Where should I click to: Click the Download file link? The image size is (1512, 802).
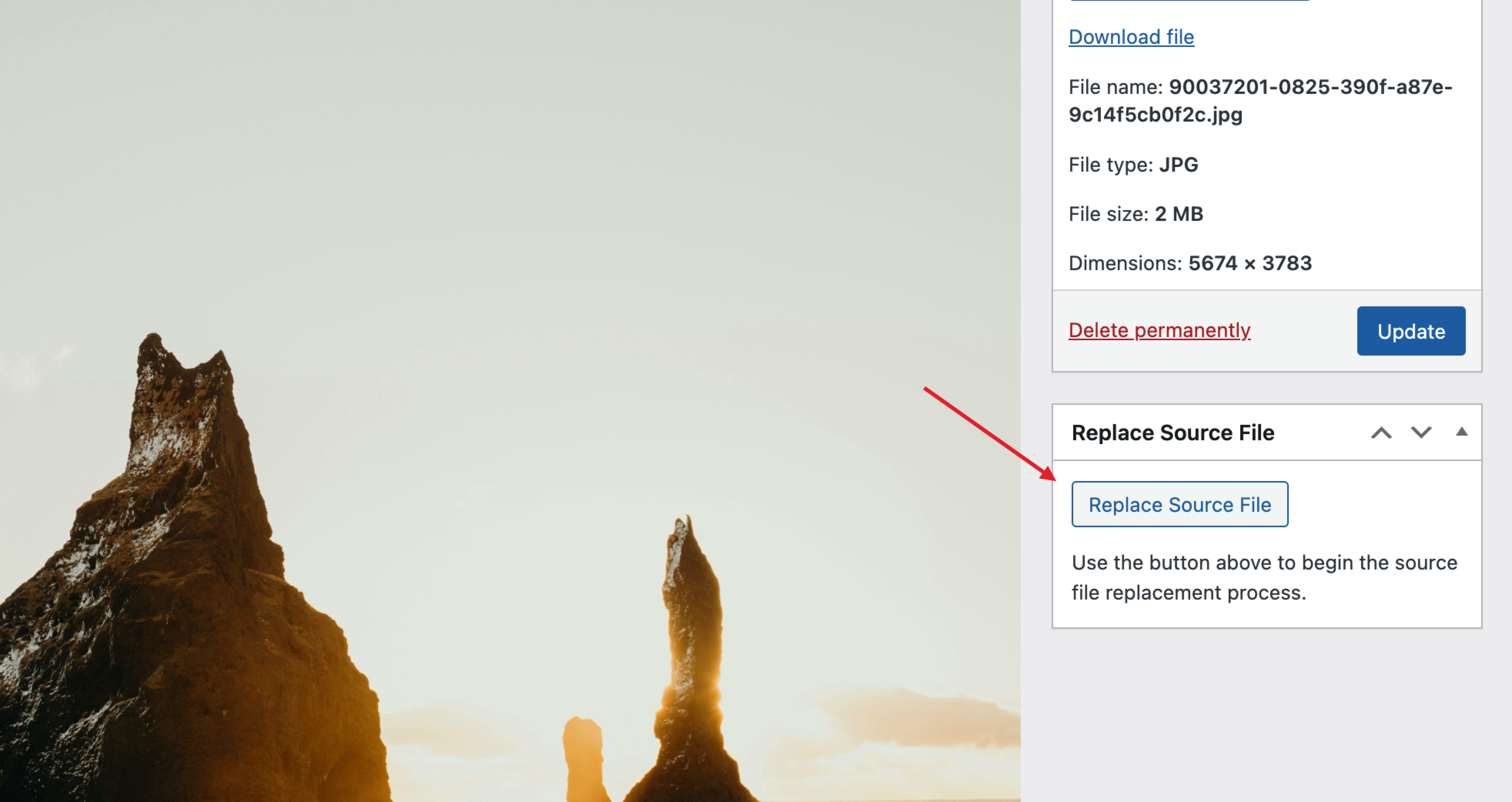[1131, 37]
